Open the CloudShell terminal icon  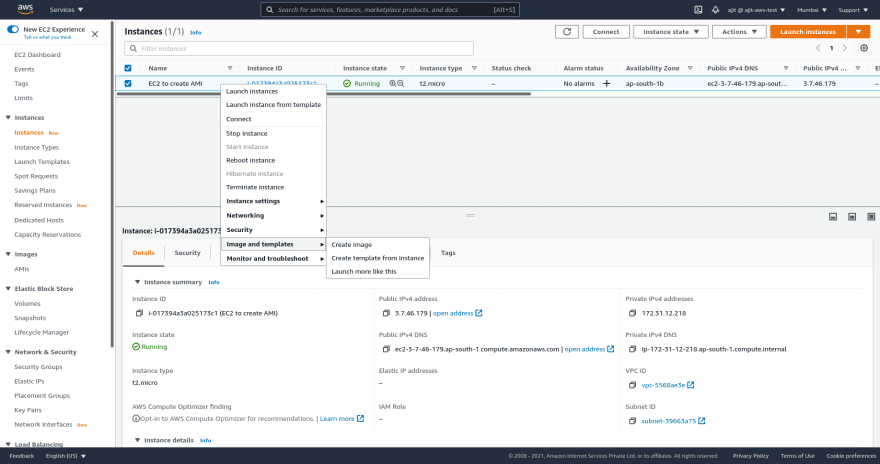698,10
